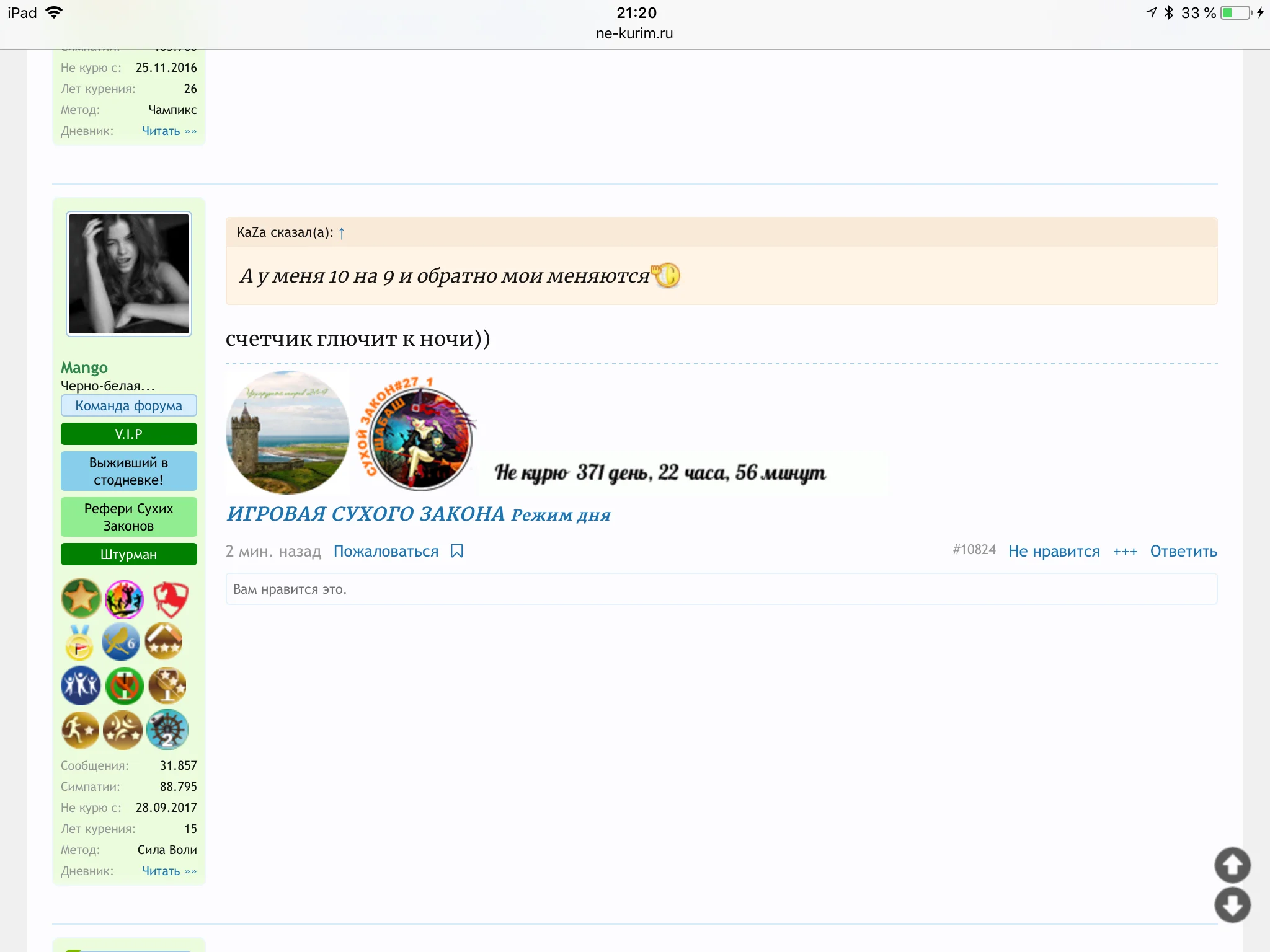Click Не нравится to unlike the post
This screenshot has height=952, width=1270.
[x=1054, y=551]
